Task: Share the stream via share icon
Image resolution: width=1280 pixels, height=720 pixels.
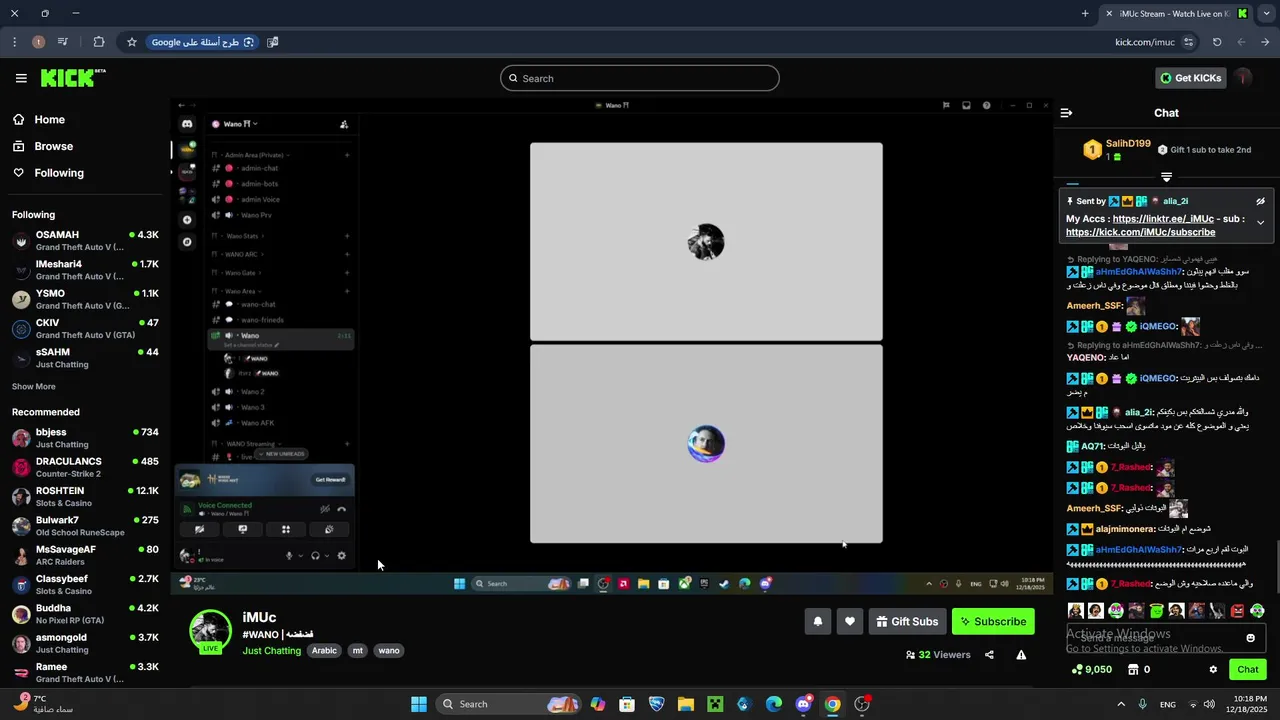Action: point(989,655)
